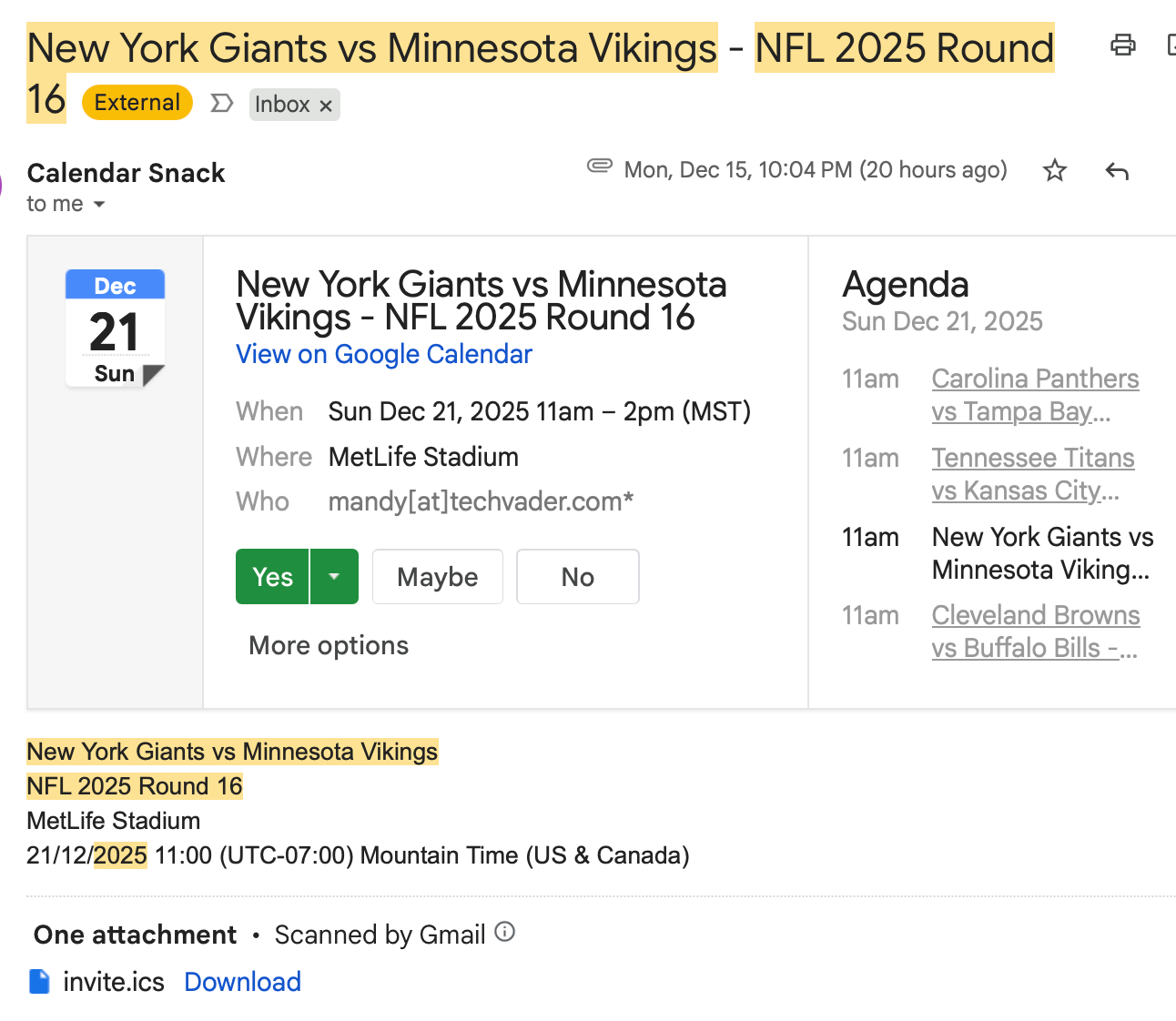Click the invite.ics file name
1176x1021 pixels.
pyautogui.click(x=114, y=982)
